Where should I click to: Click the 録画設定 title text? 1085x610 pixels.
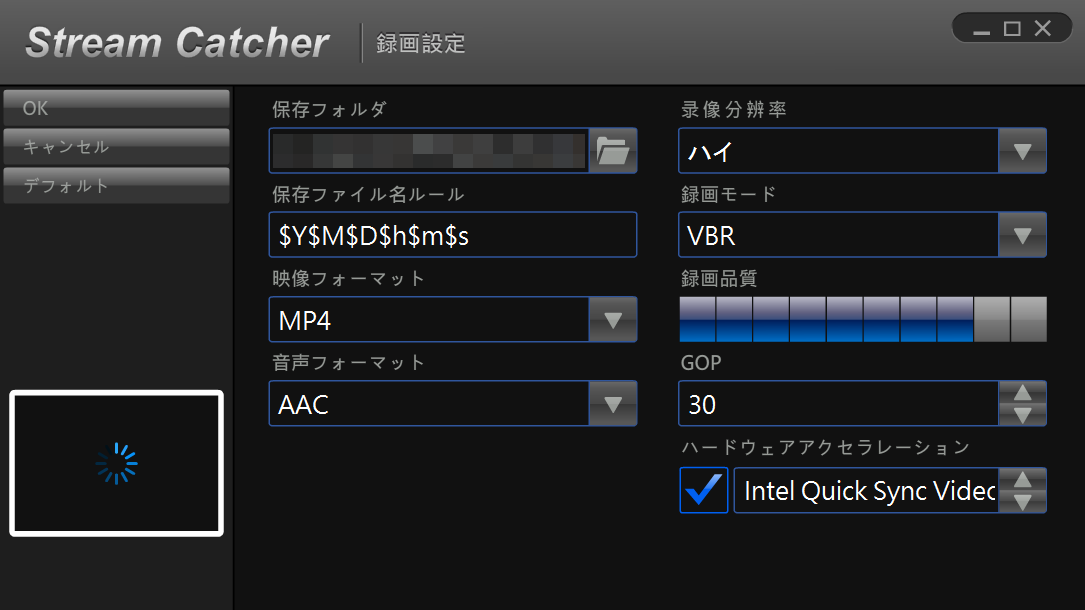coord(421,44)
